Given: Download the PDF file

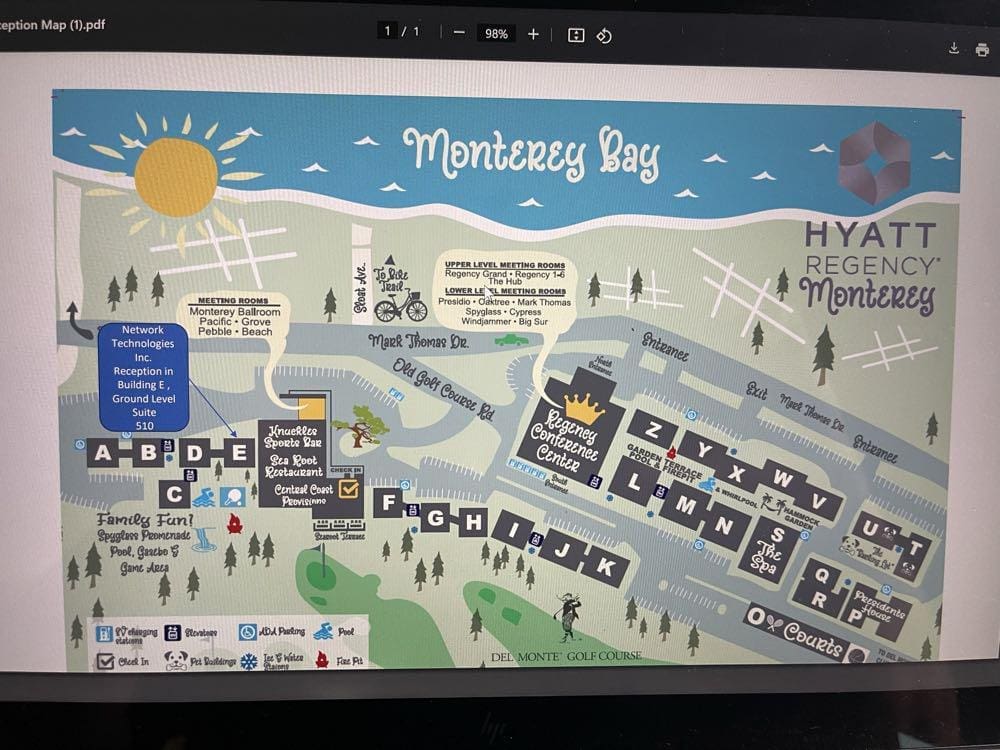Looking at the screenshot, I should tap(954, 49).
